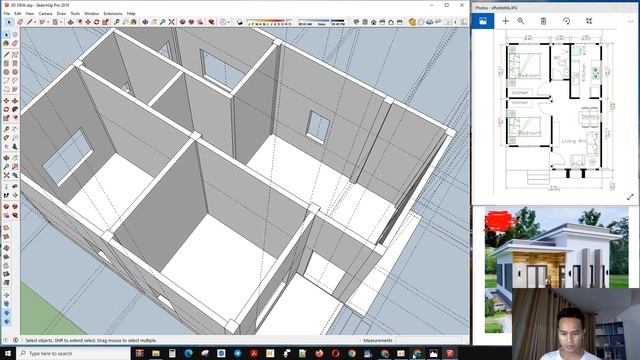This screenshot has height=360, width=640.
Task: Activate Follow Me tool in left palette
Action: [x=15, y=109]
